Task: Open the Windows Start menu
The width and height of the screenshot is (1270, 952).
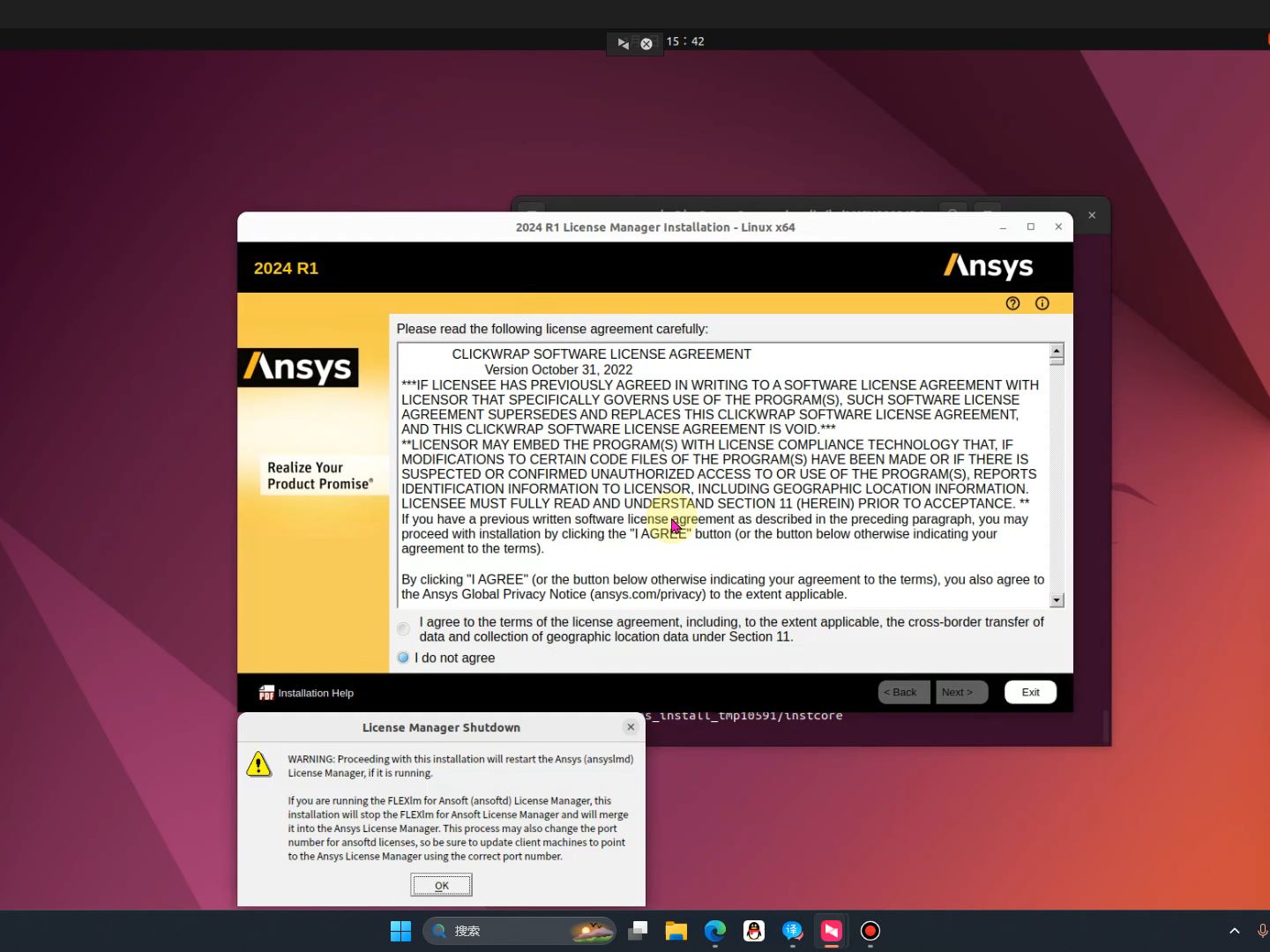Action: point(400,931)
